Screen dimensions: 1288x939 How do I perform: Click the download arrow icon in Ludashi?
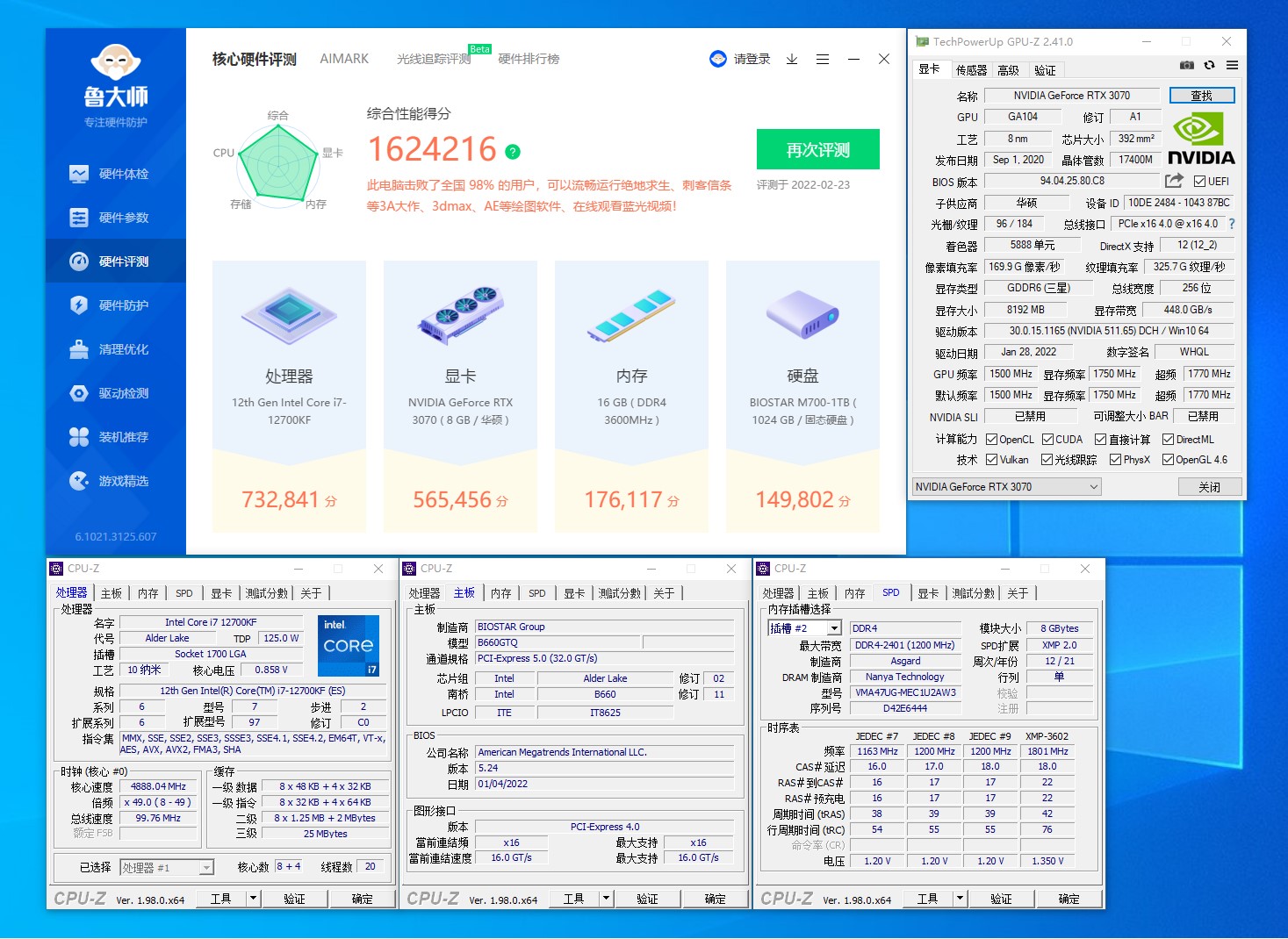(x=792, y=59)
